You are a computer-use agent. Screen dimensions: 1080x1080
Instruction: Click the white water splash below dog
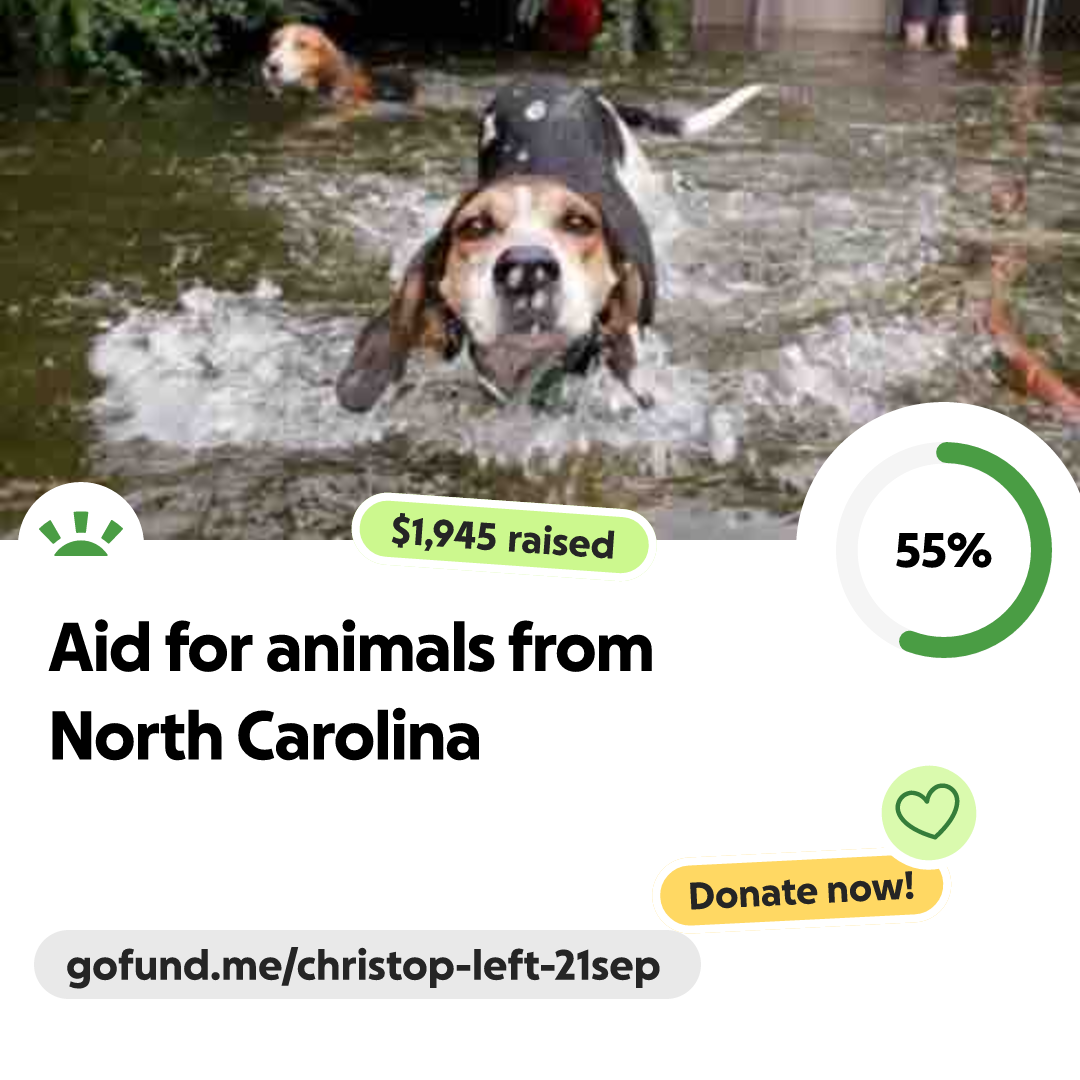click(413, 386)
